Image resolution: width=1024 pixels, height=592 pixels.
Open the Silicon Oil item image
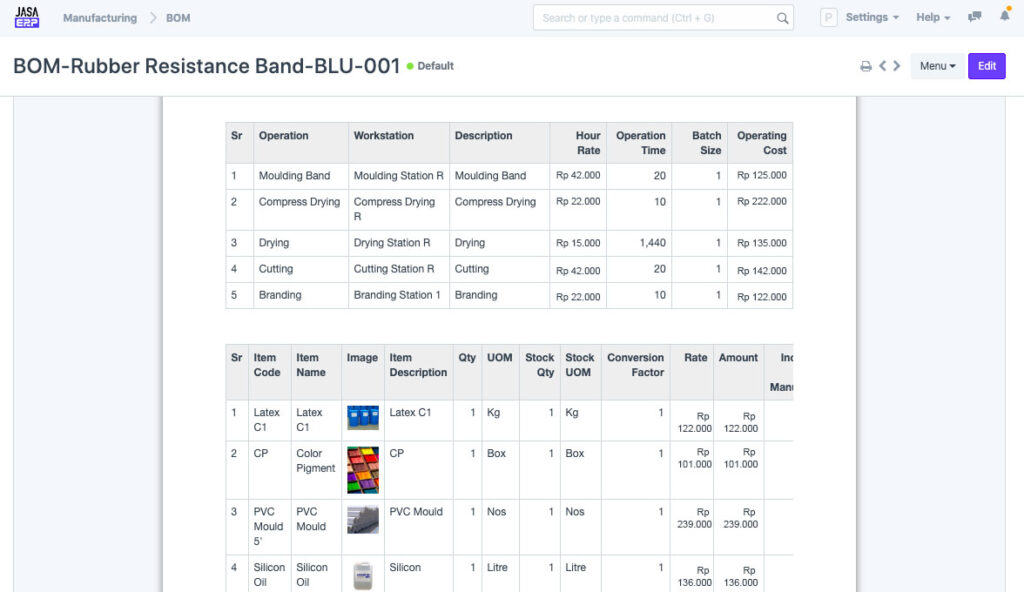[362, 574]
